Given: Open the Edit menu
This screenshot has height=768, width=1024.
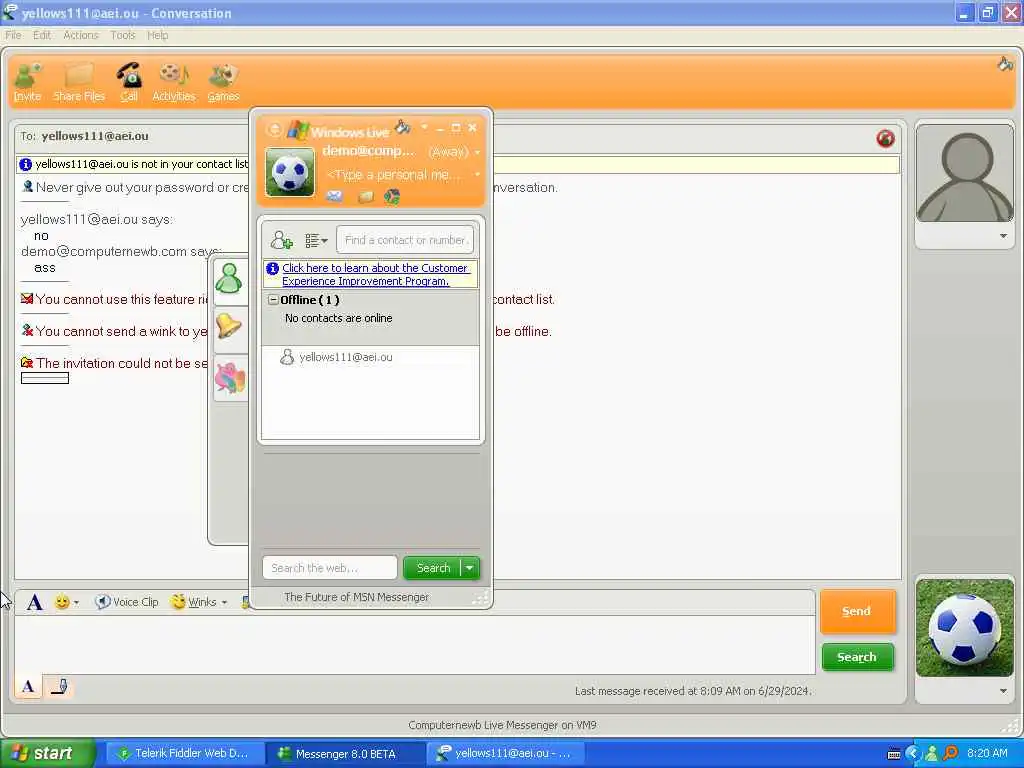Looking at the screenshot, I should pos(42,35).
